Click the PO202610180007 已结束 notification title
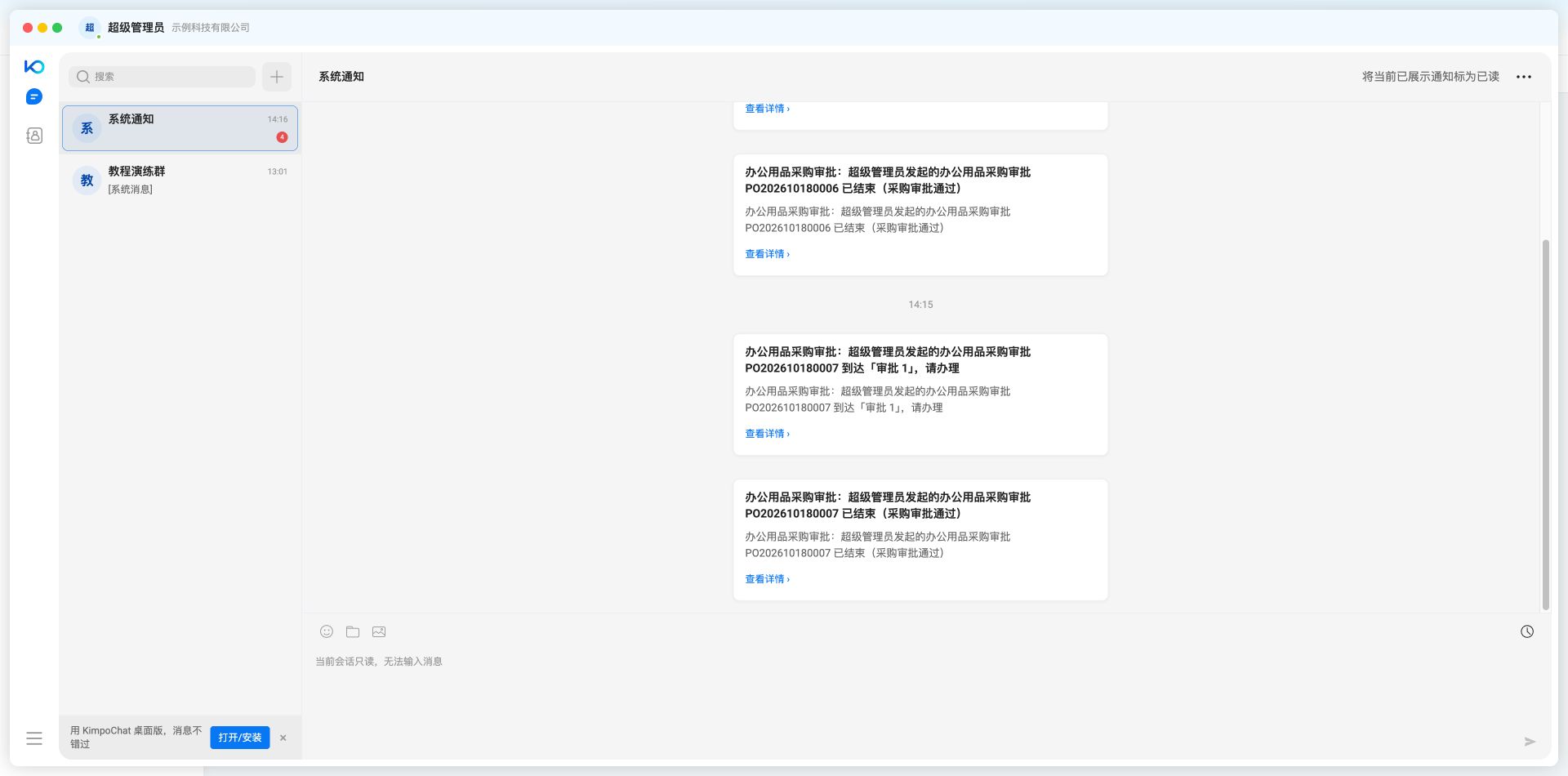The height and width of the screenshot is (776, 1568). (x=888, y=506)
